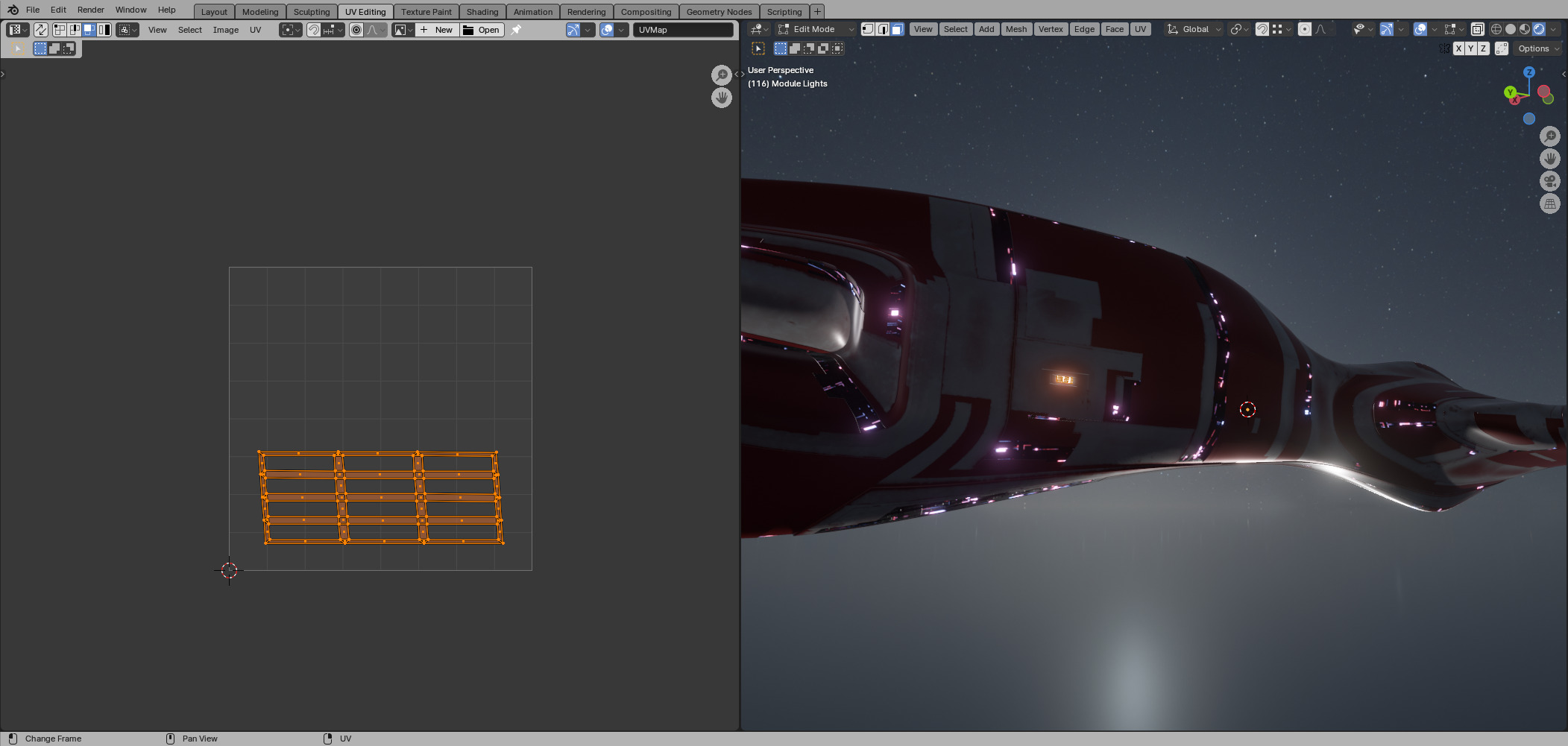
Task: Toggle auto merge vertices icon
Action: [1502, 48]
